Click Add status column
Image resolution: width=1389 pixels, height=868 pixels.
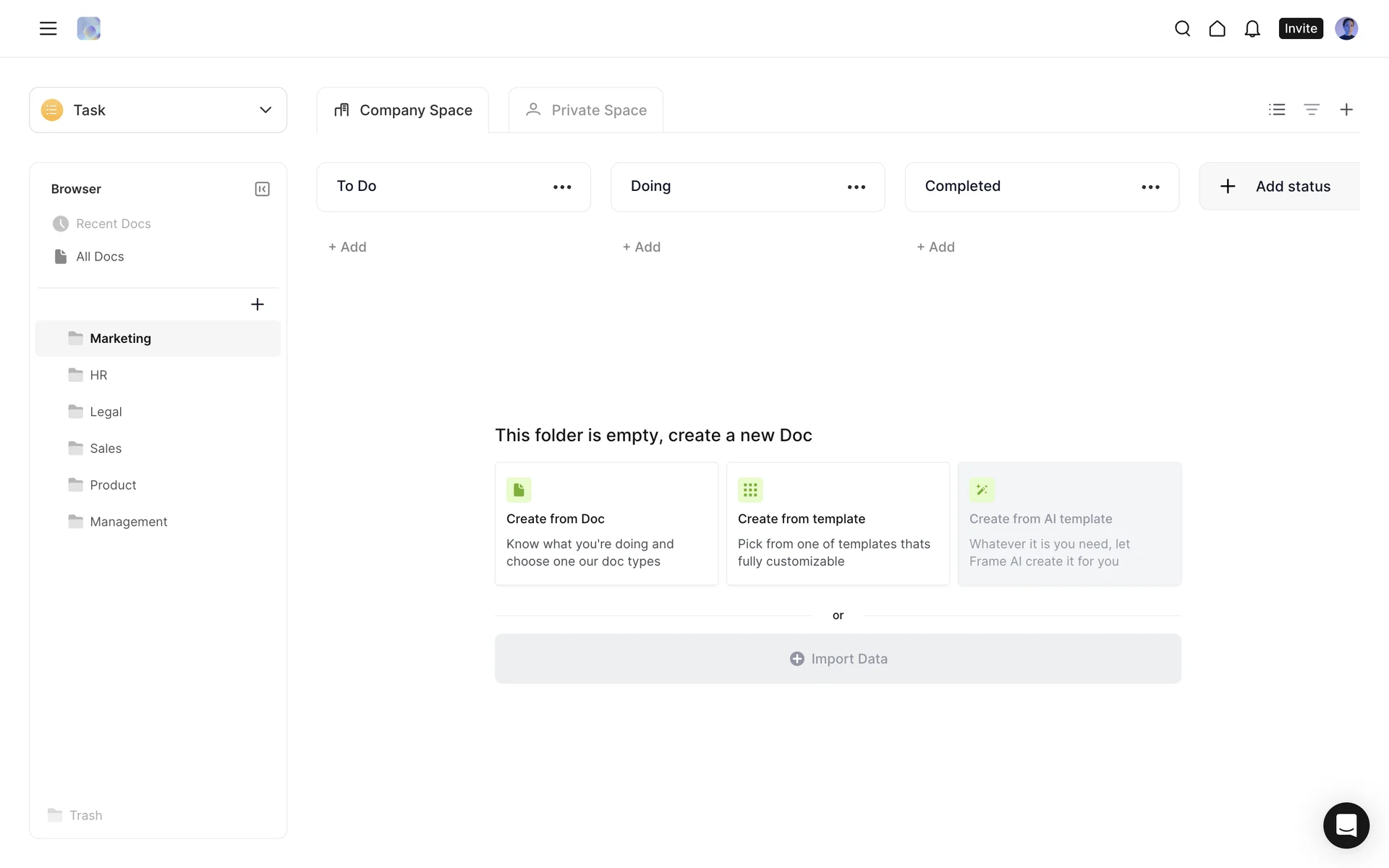pos(1278,187)
